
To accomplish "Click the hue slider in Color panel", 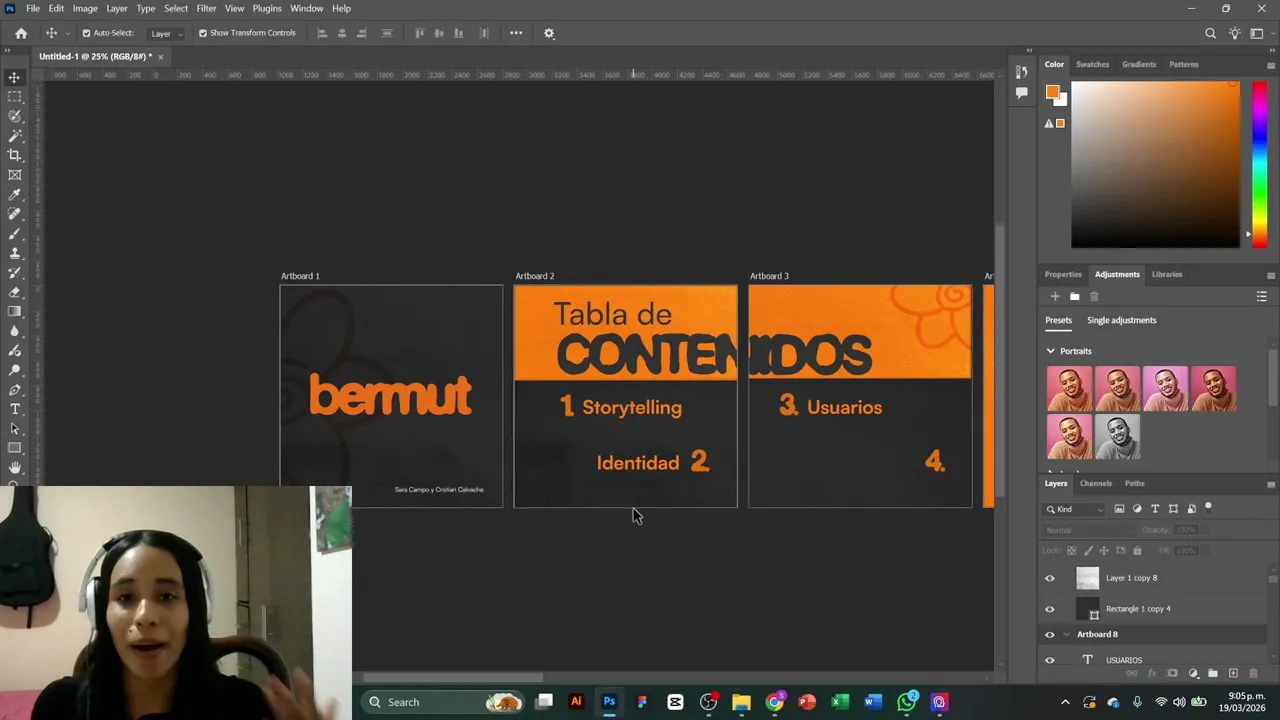I will pos(1260,163).
